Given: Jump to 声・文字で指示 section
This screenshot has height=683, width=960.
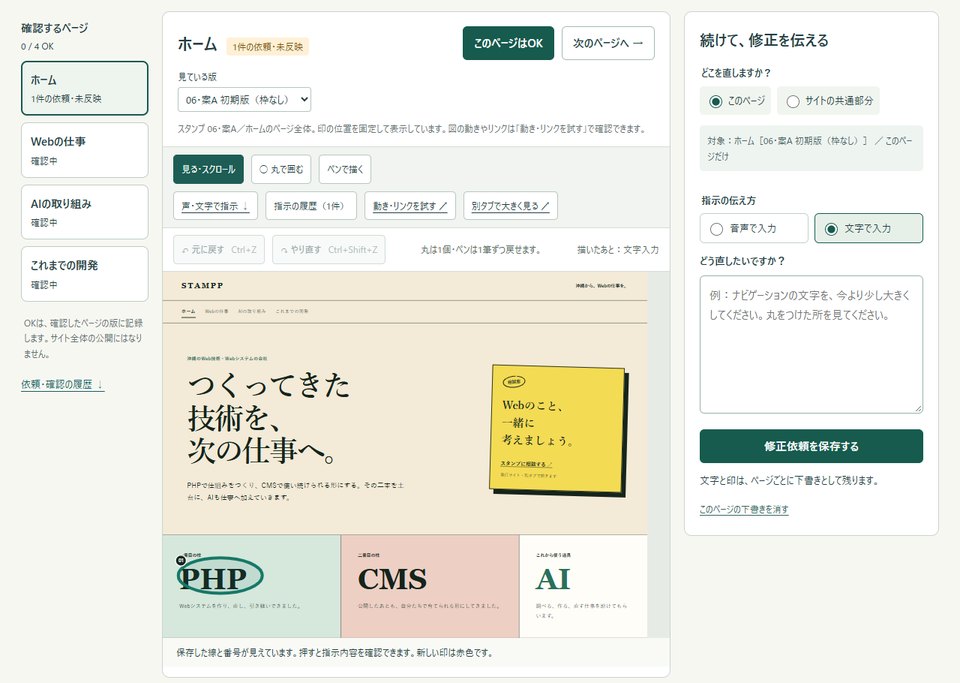Looking at the screenshot, I should pos(216,206).
